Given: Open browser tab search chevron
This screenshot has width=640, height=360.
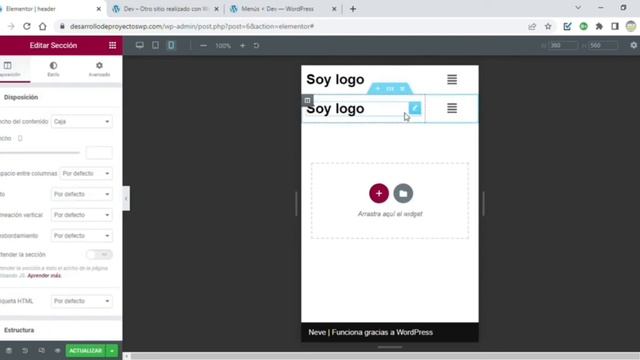Looking at the screenshot, I should (x=578, y=8).
